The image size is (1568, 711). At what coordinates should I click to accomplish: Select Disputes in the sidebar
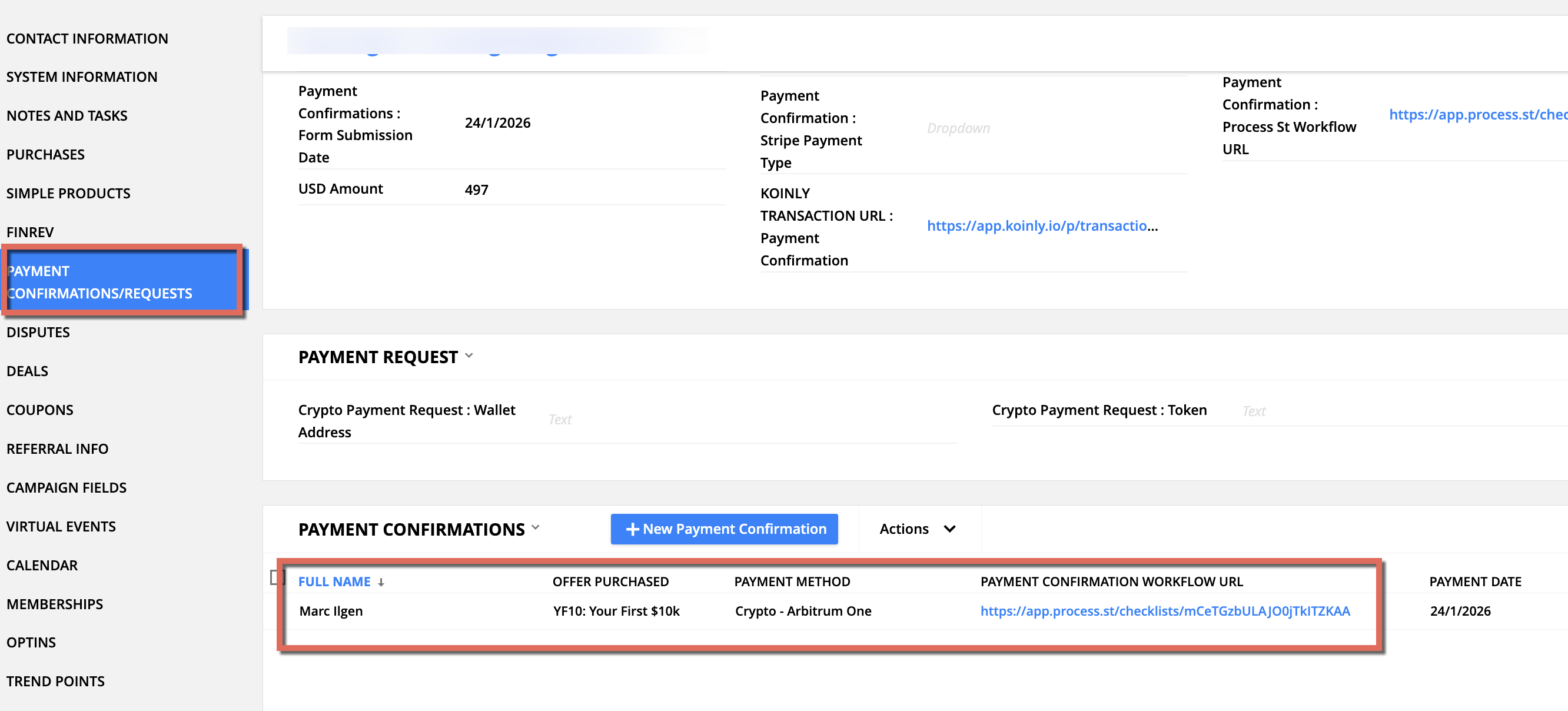pos(38,332)
